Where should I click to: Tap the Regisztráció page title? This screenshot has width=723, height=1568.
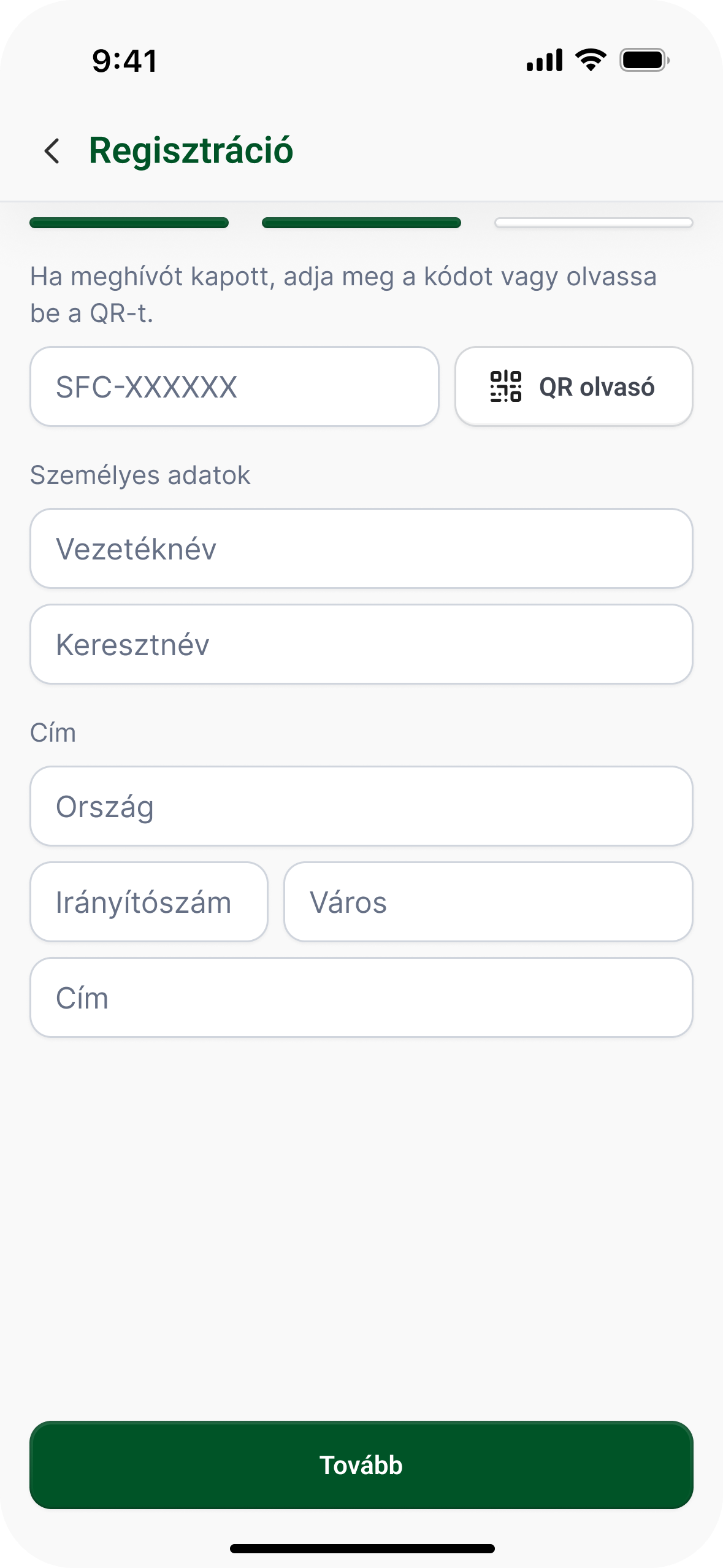click(191, 151)
